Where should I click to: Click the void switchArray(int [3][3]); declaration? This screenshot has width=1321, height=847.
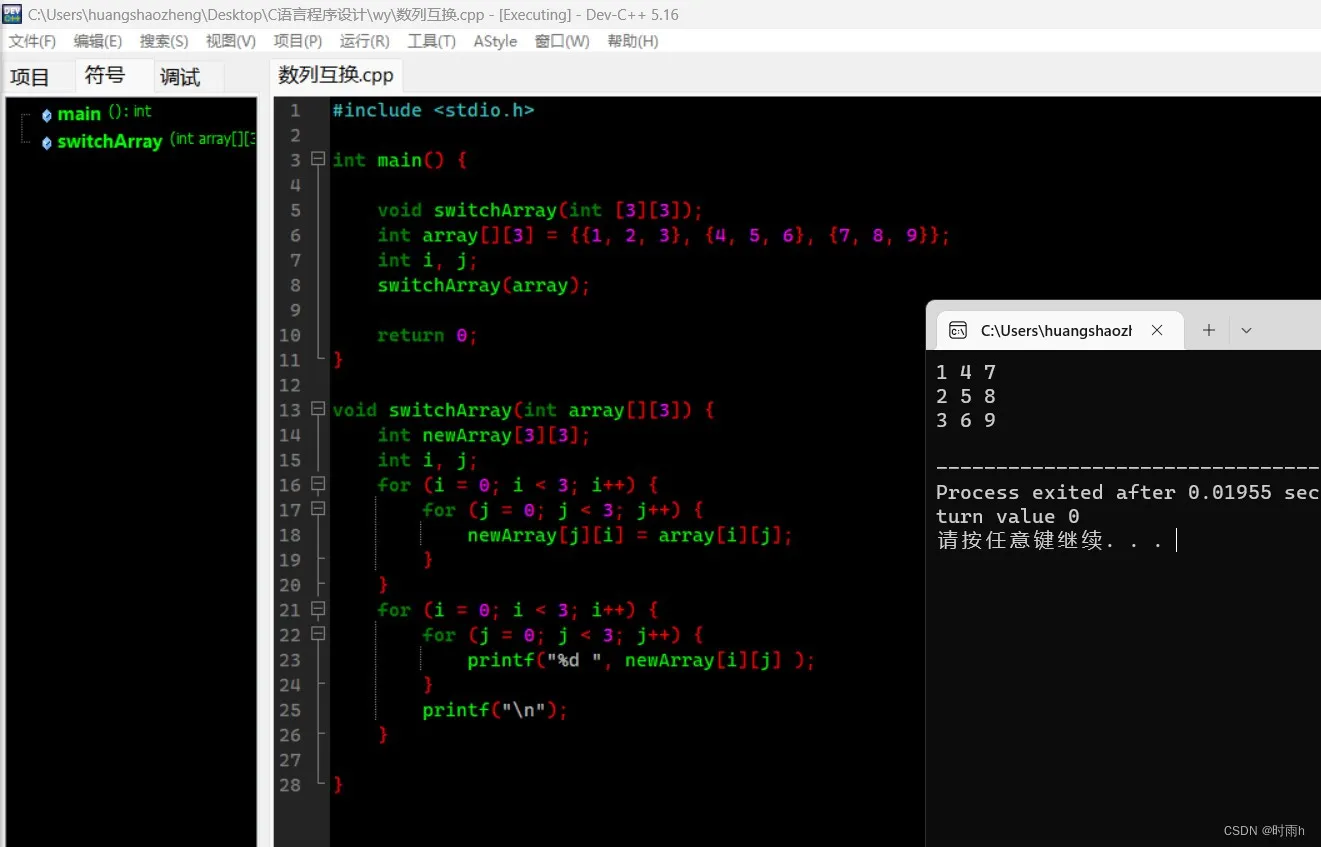pyautogui.click(x=540, y=210)
